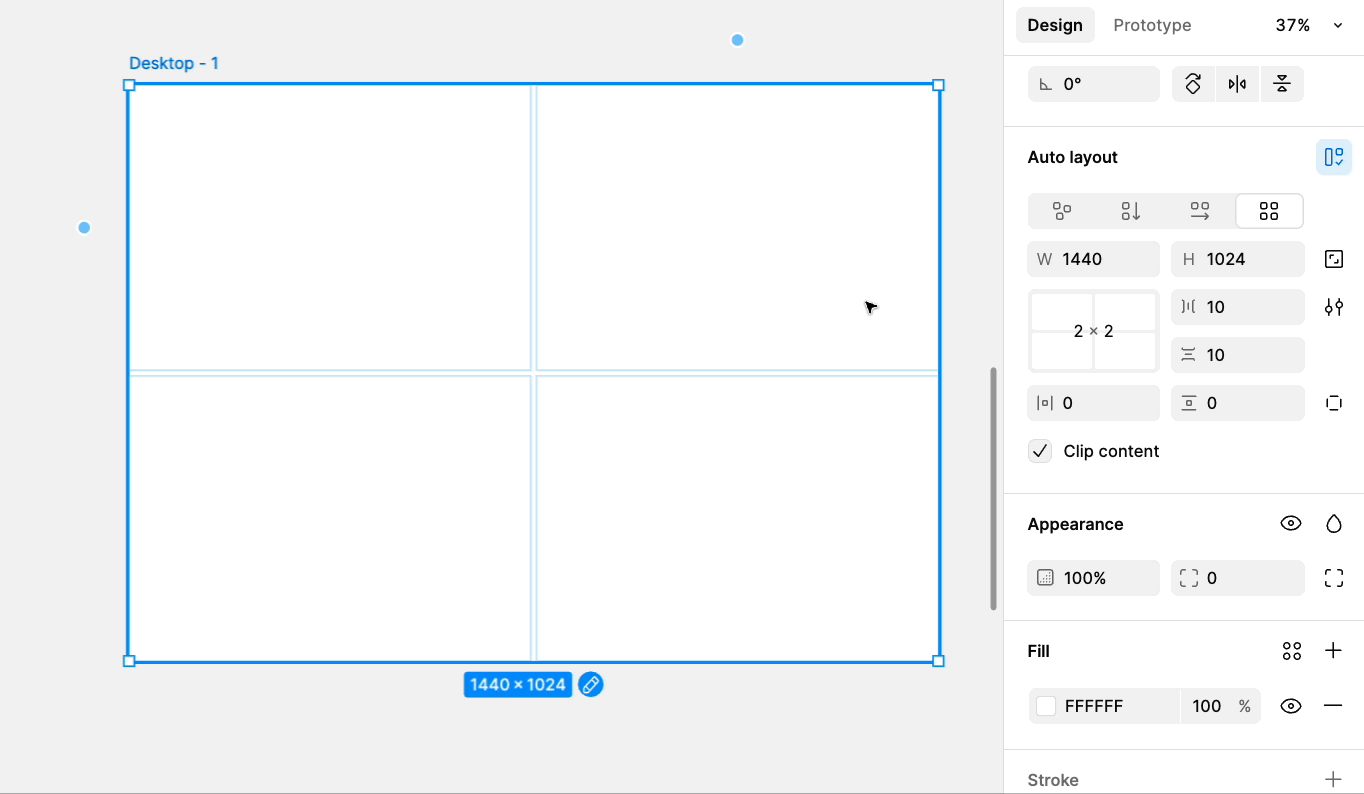Open the zoom level dropdown
1364x794 pixels.
pyautogui.click(x=1337, y=25)
